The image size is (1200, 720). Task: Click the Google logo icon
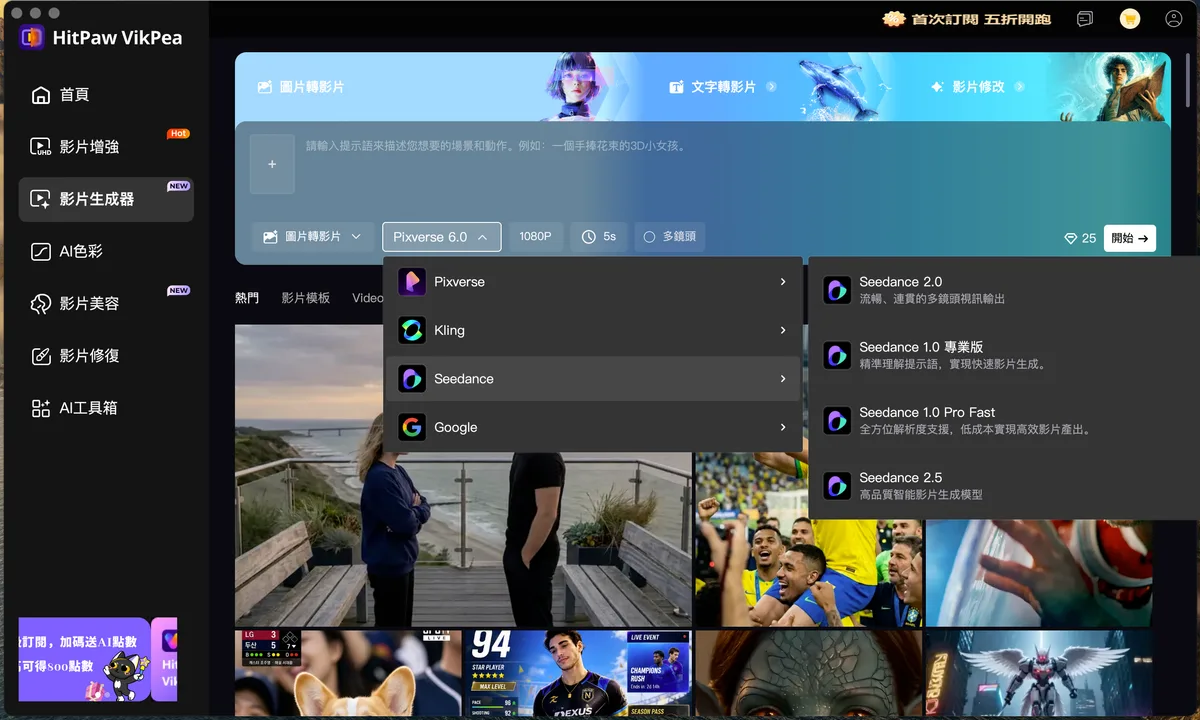[x=412, y=427]
